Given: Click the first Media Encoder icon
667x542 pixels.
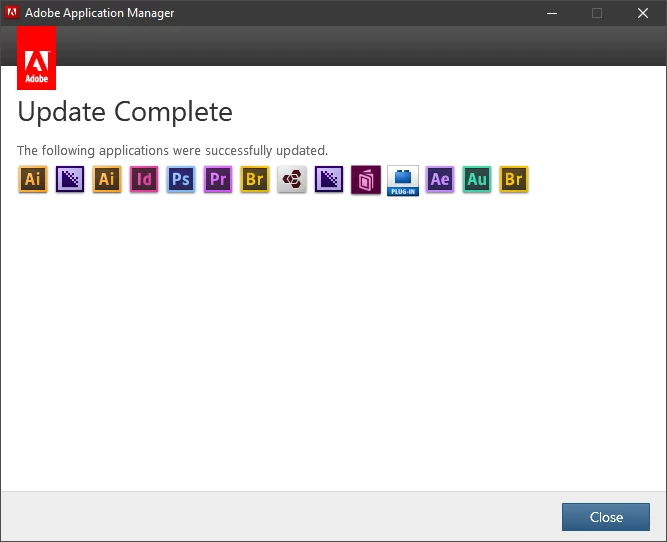Looking at the screenshot, I should (70, 179).
